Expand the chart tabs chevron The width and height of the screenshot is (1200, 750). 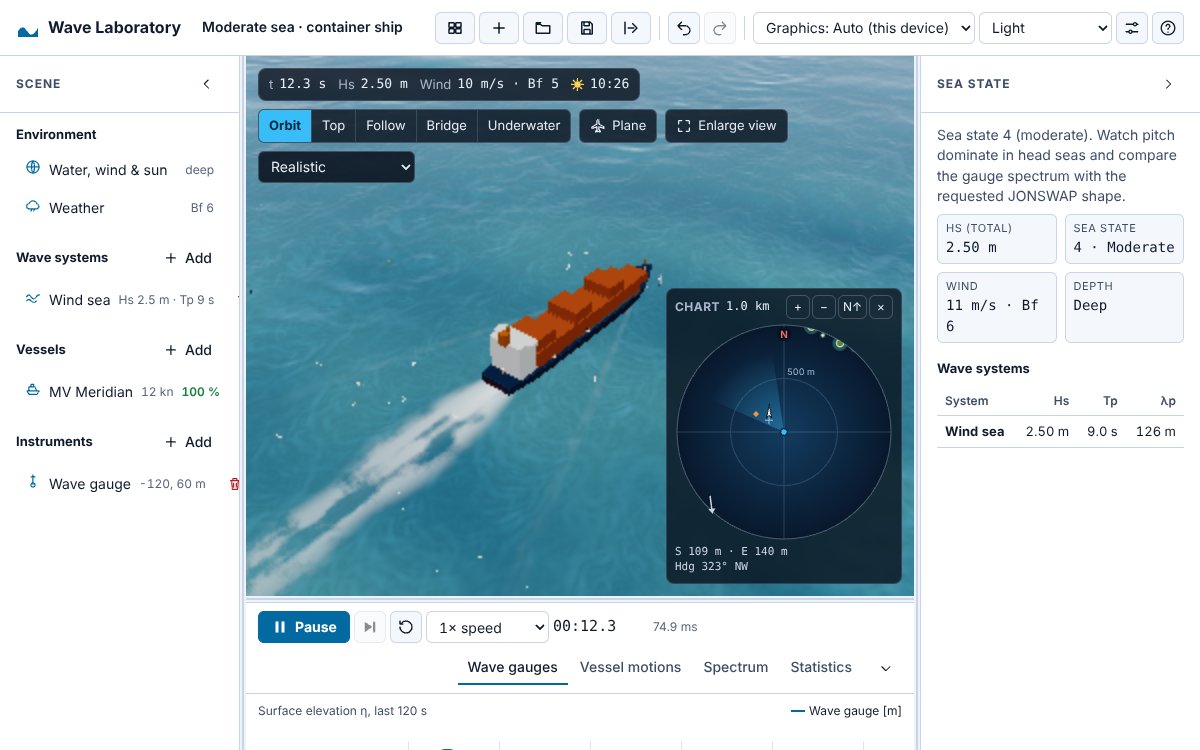(x=885, y=668)
